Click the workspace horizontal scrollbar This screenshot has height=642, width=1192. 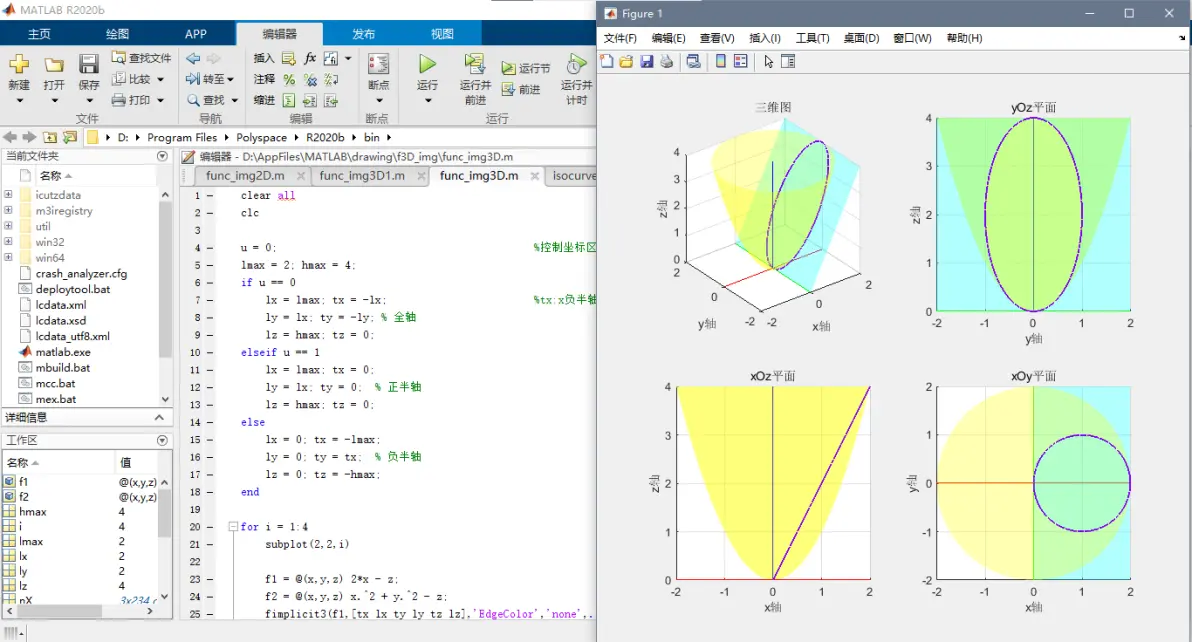(x=61, y=611)
